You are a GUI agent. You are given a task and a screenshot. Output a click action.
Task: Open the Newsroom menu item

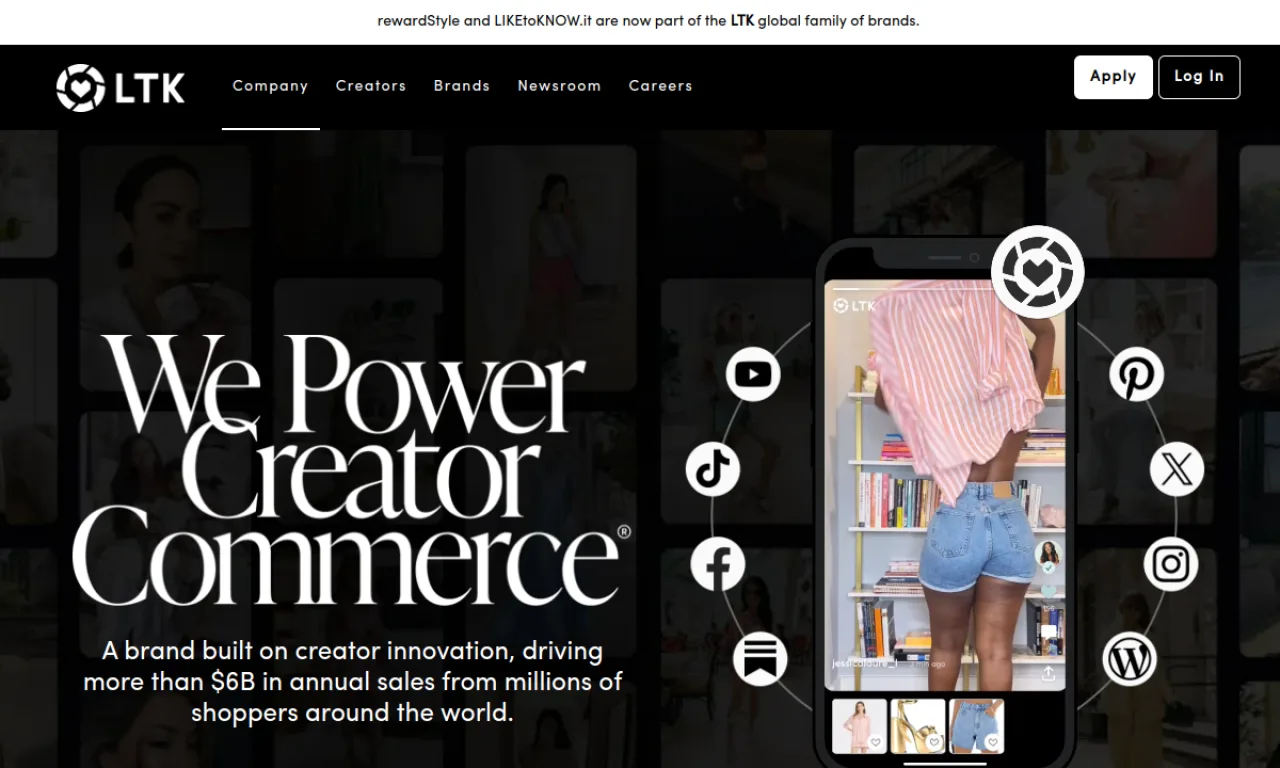(x=559, y=86)
